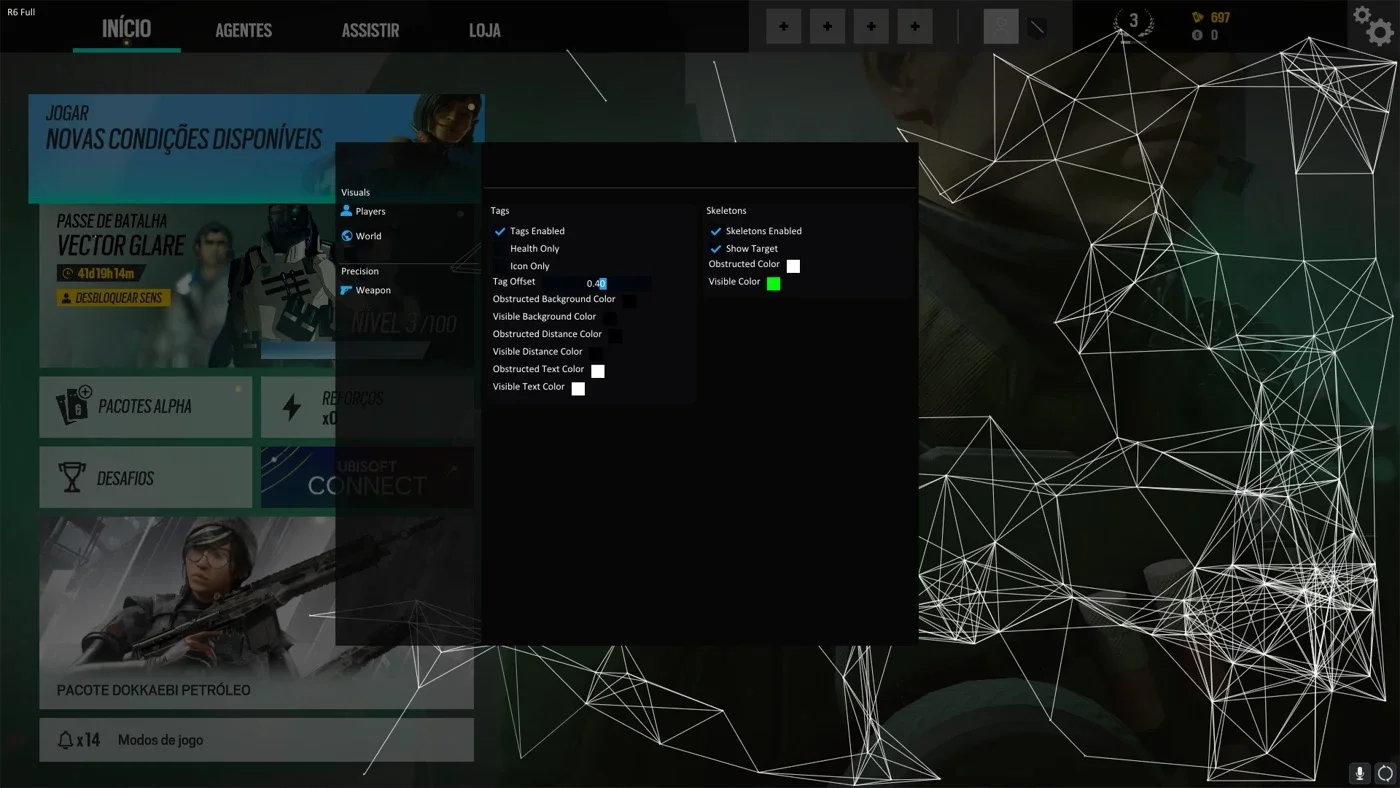Click the notification bell icon with x14

click(x=65, y=740)
